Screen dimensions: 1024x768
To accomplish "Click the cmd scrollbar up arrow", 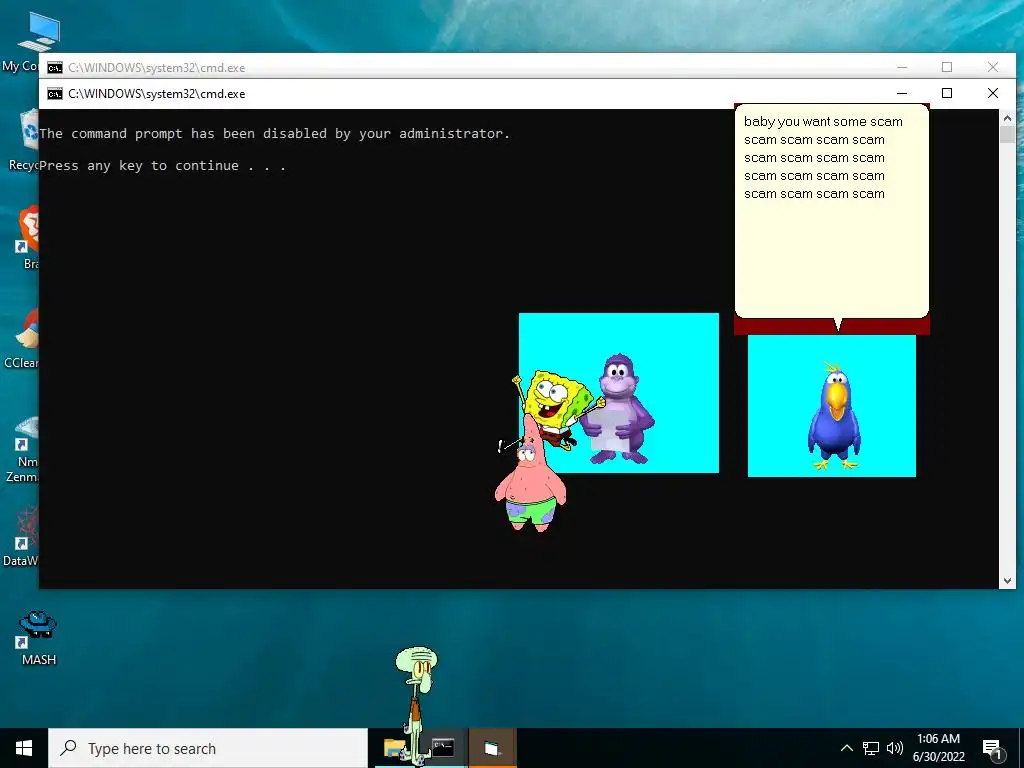I will [x=1007, y=118].
